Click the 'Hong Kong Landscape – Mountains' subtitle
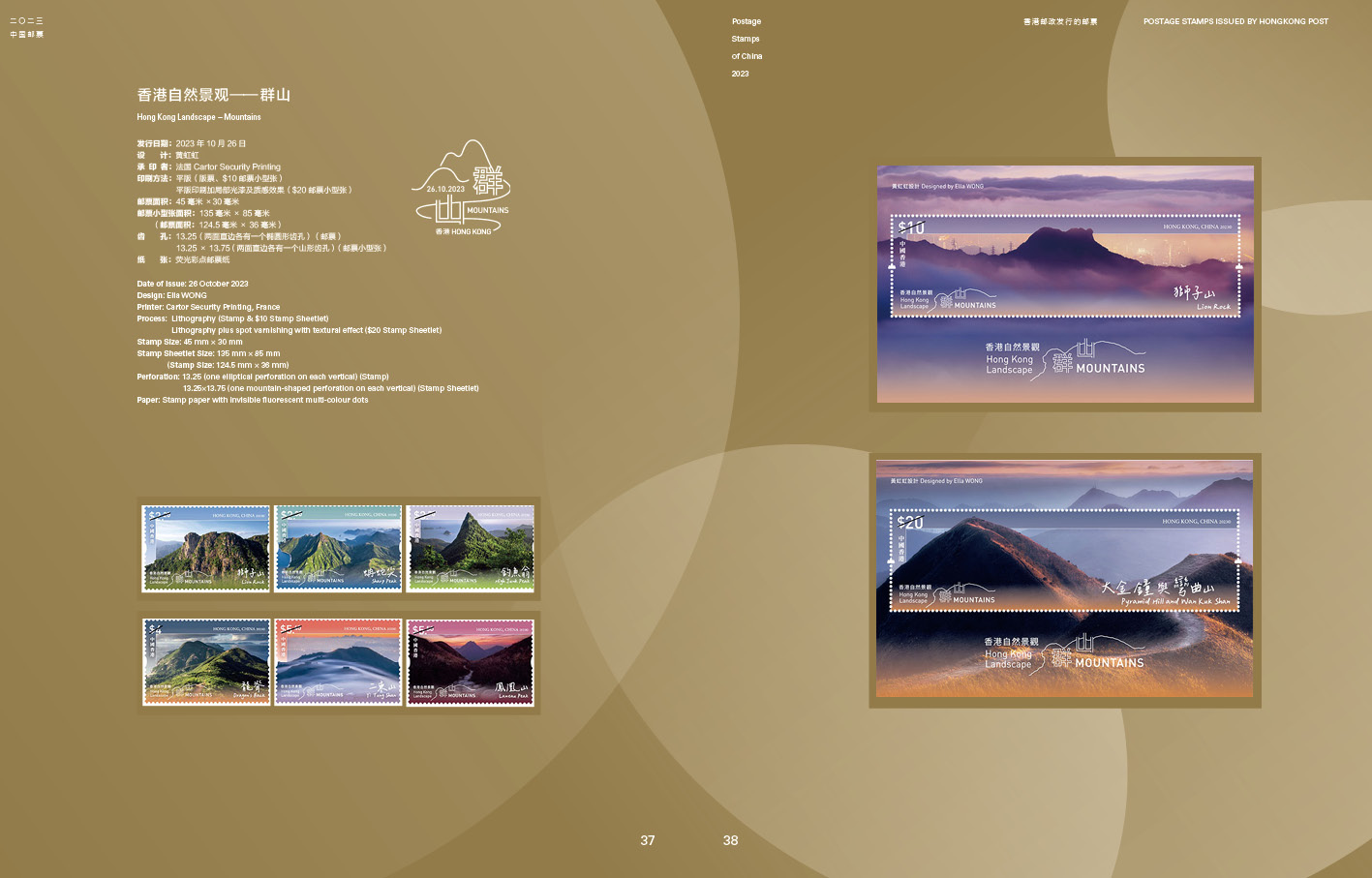The width and height of the screenshot is (1372, 878). tap(198, 117)
